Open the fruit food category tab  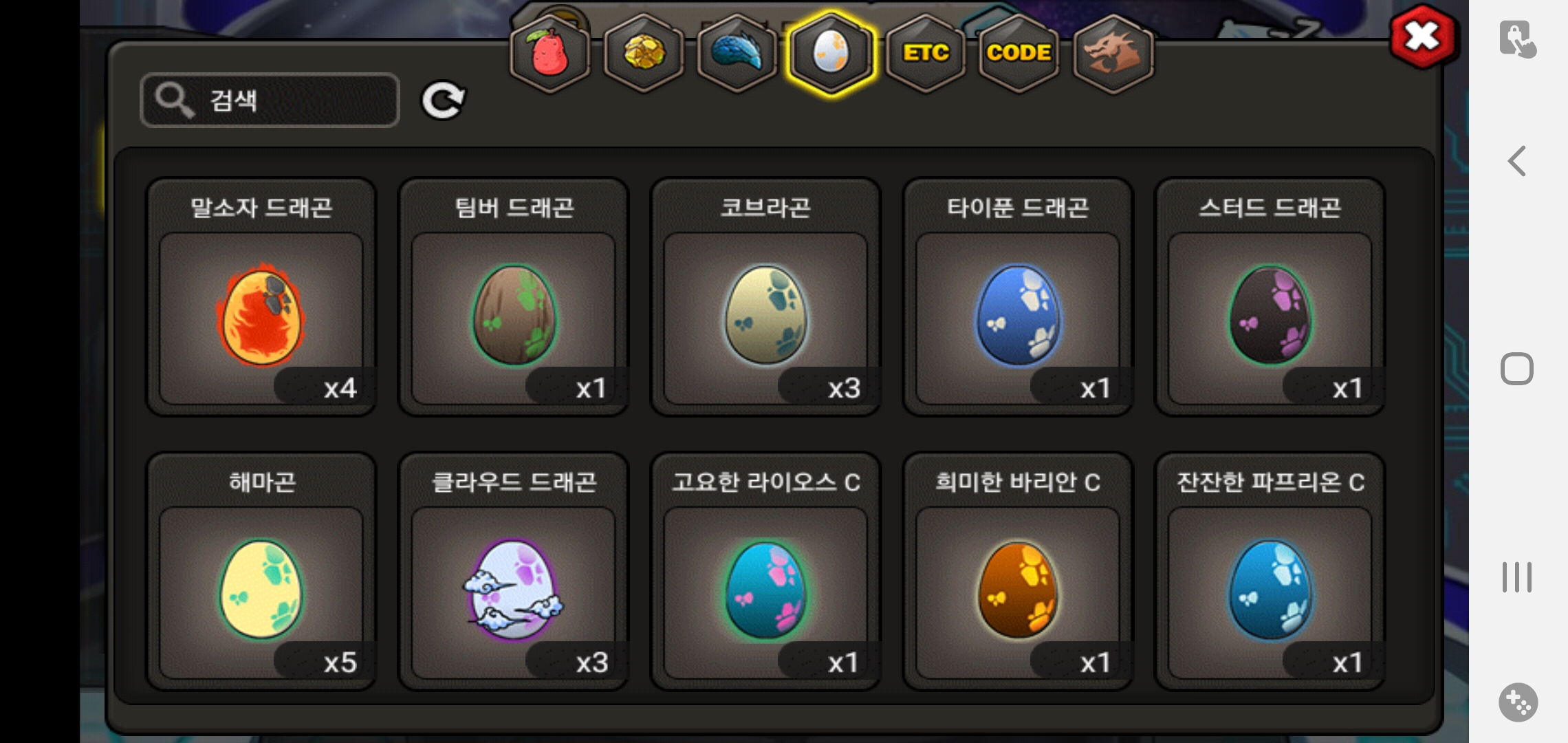[549, 54]
